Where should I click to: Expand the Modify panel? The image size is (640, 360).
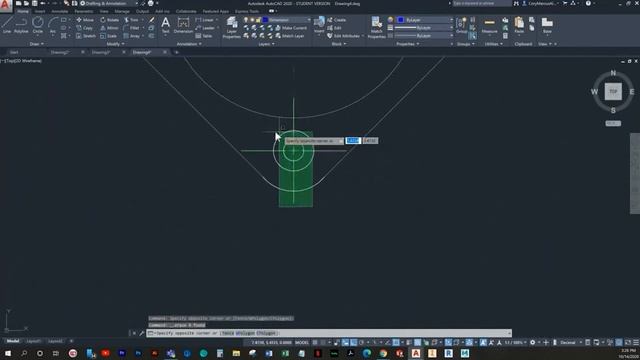115,44
